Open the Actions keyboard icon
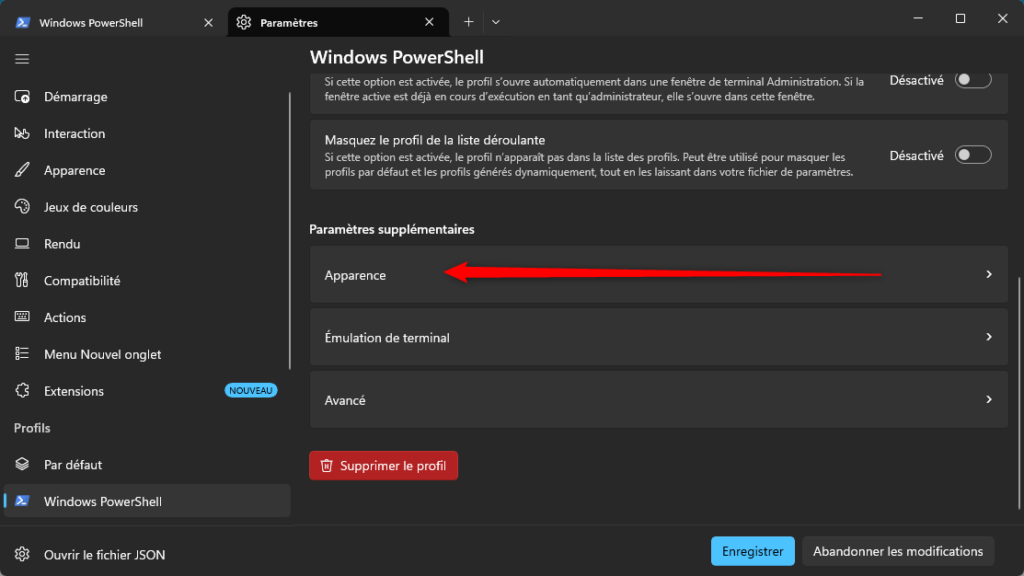 [22, 317]
